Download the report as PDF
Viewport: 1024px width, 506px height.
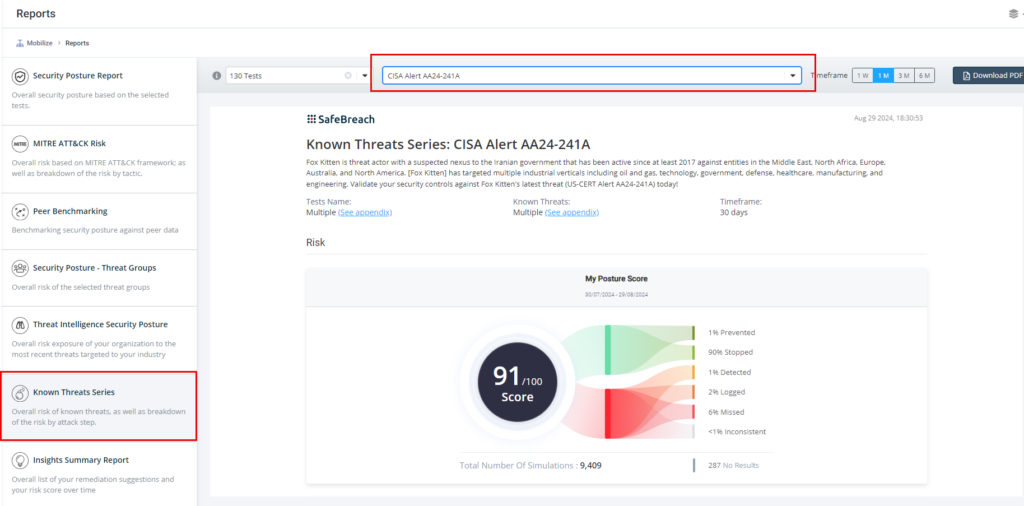tap(988, 76)
